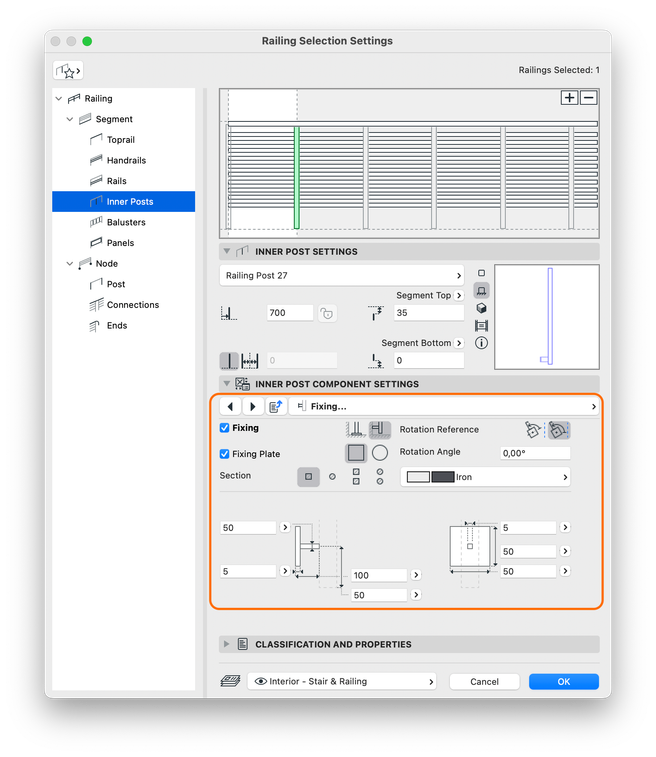Viewport: 656px width, 757px height.
Task: Open Interior - Stair & Railing layer dropdown
Action: click(x=342, y=682)
